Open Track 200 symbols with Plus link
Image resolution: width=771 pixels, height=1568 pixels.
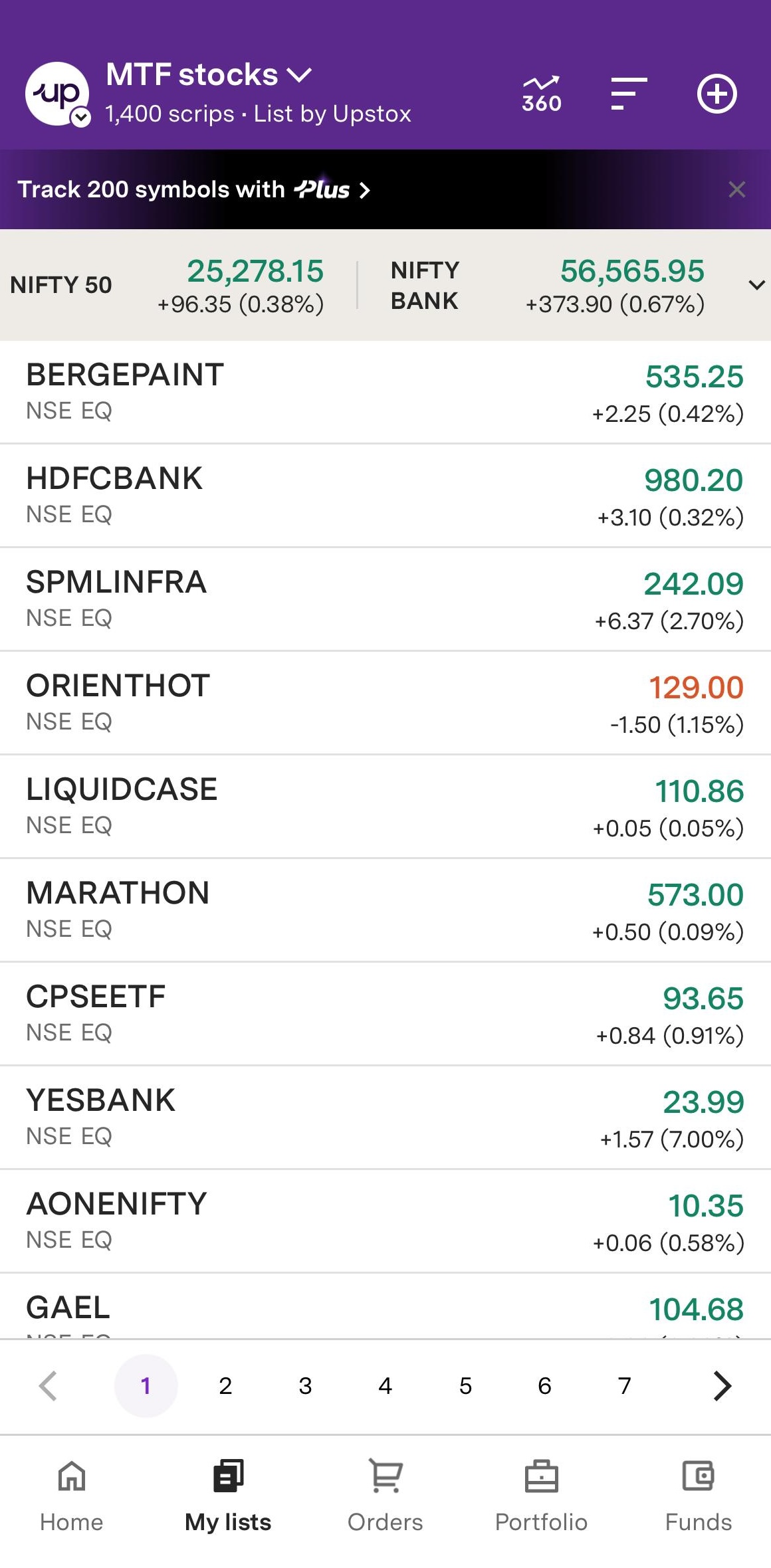pyautogui.click(x=193, y=189)
